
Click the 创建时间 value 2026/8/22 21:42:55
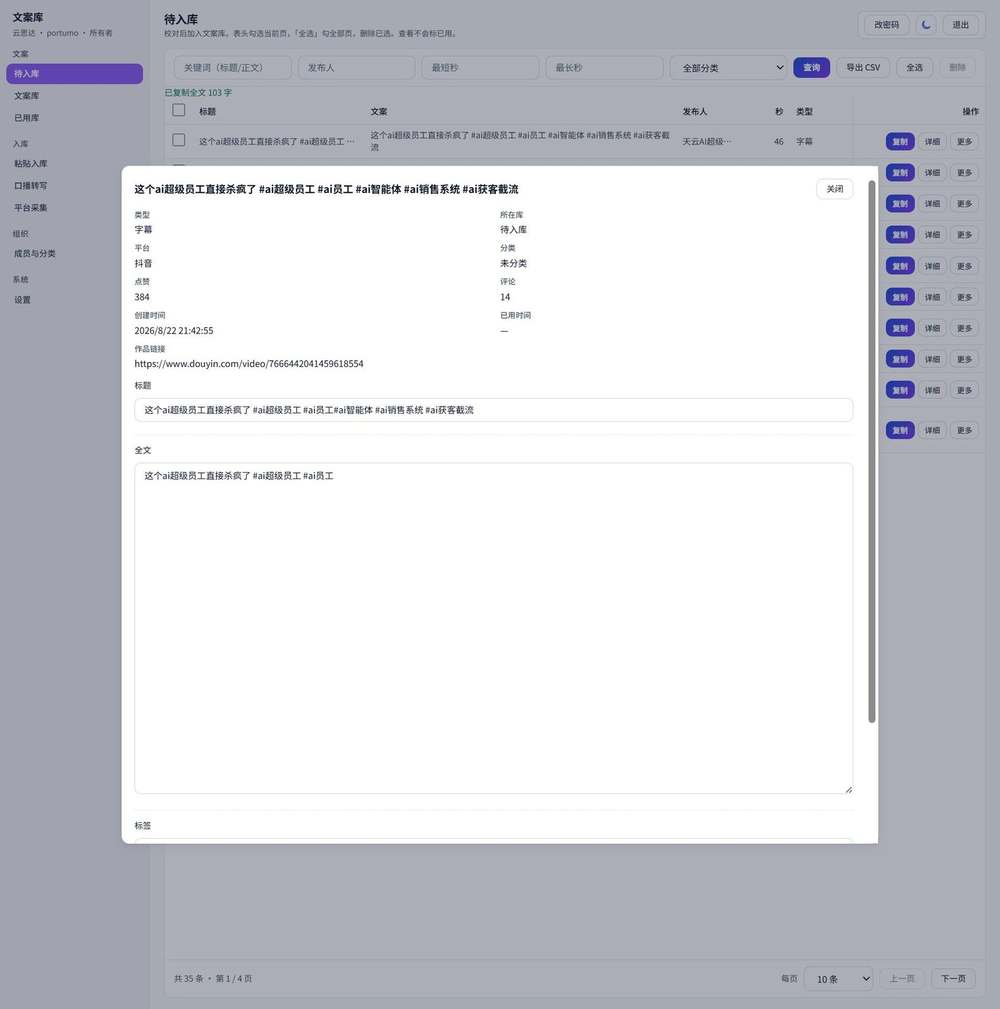point(174,331)
